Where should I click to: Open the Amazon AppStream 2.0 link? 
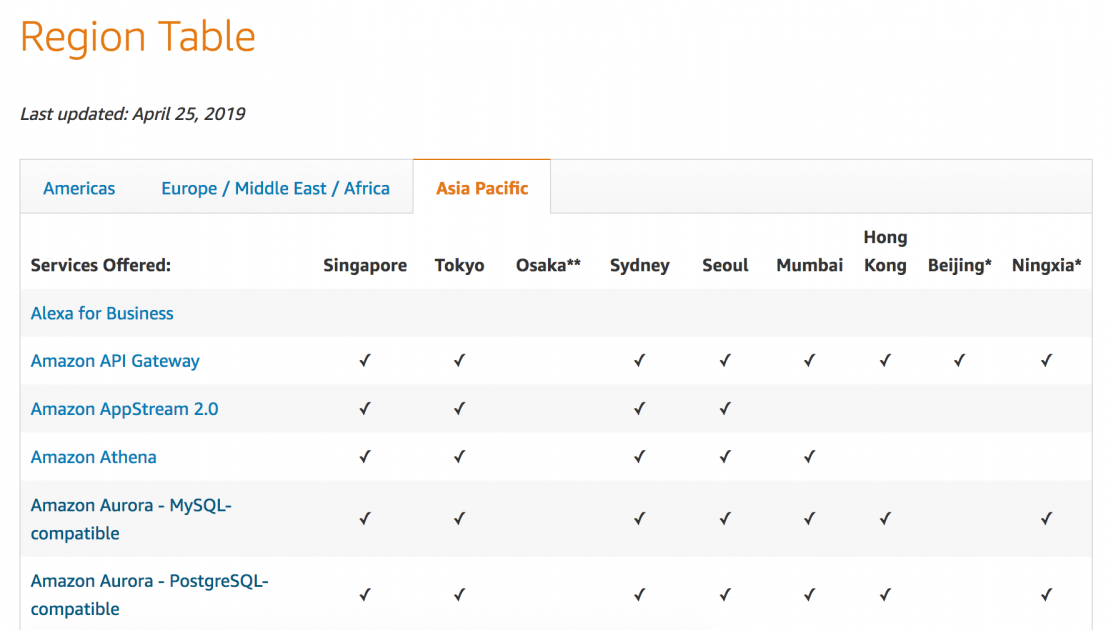tap(124, 409)
